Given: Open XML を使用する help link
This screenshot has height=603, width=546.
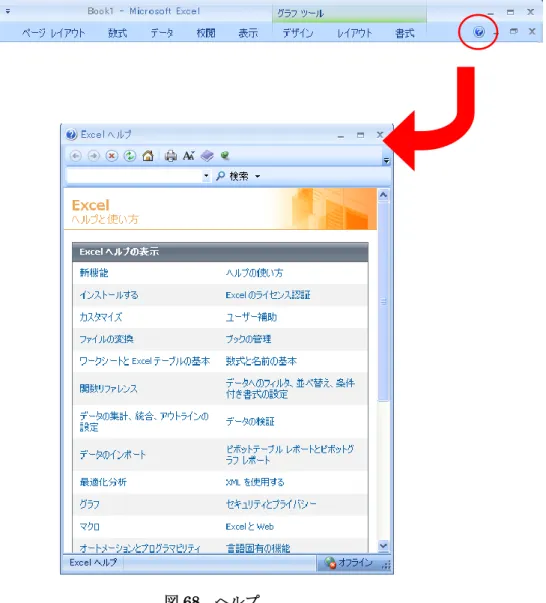Looking at the screenshot, I should pos(255,482).
